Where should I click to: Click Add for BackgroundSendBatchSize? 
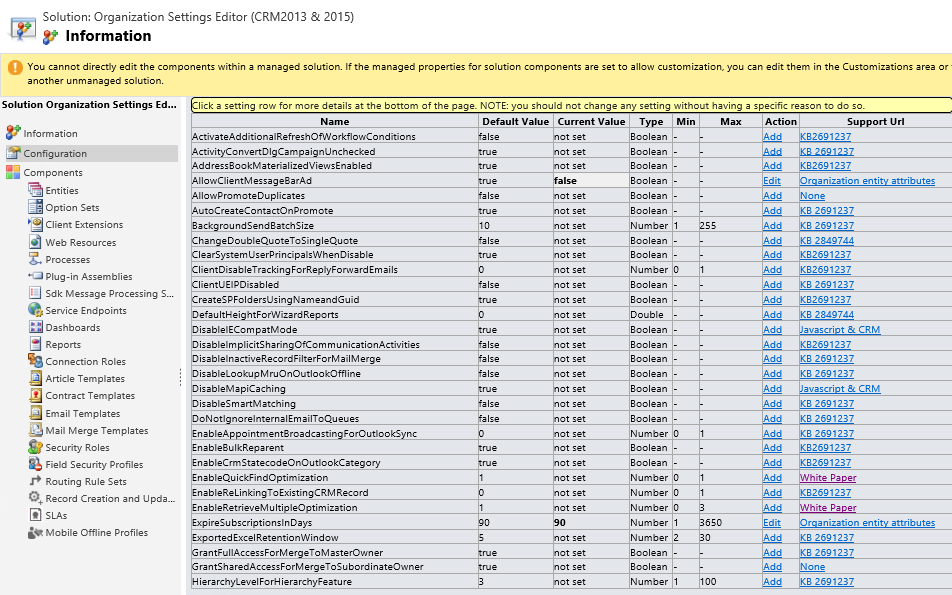point(772,225)
